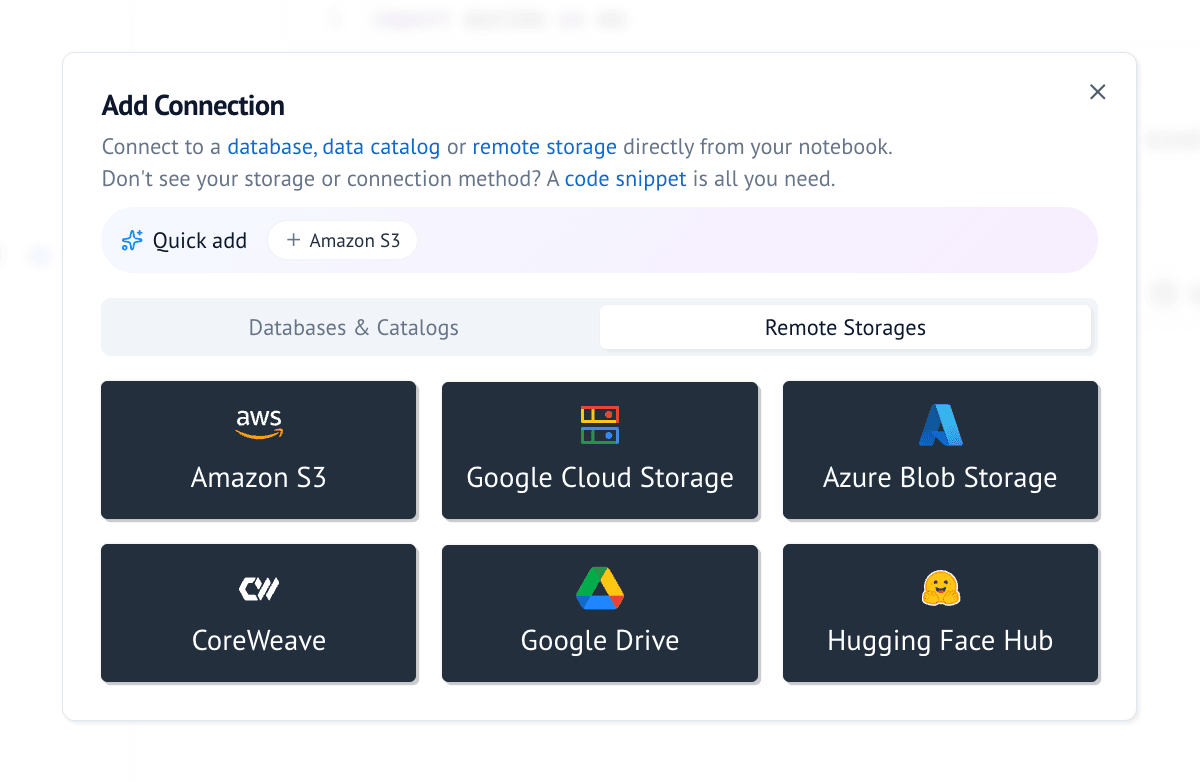1200x782 pixels.
Task: Choose the Google Cloud Storage card label
Action: click(x=600, y=477)
